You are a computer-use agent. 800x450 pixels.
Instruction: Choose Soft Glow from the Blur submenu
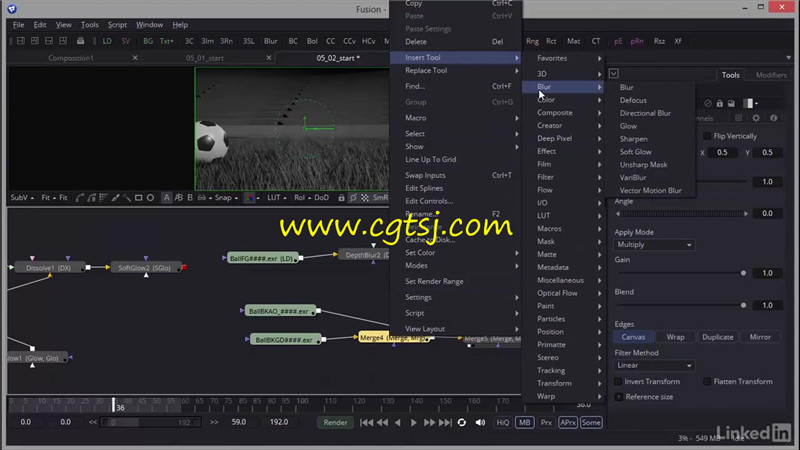point(635,152)
